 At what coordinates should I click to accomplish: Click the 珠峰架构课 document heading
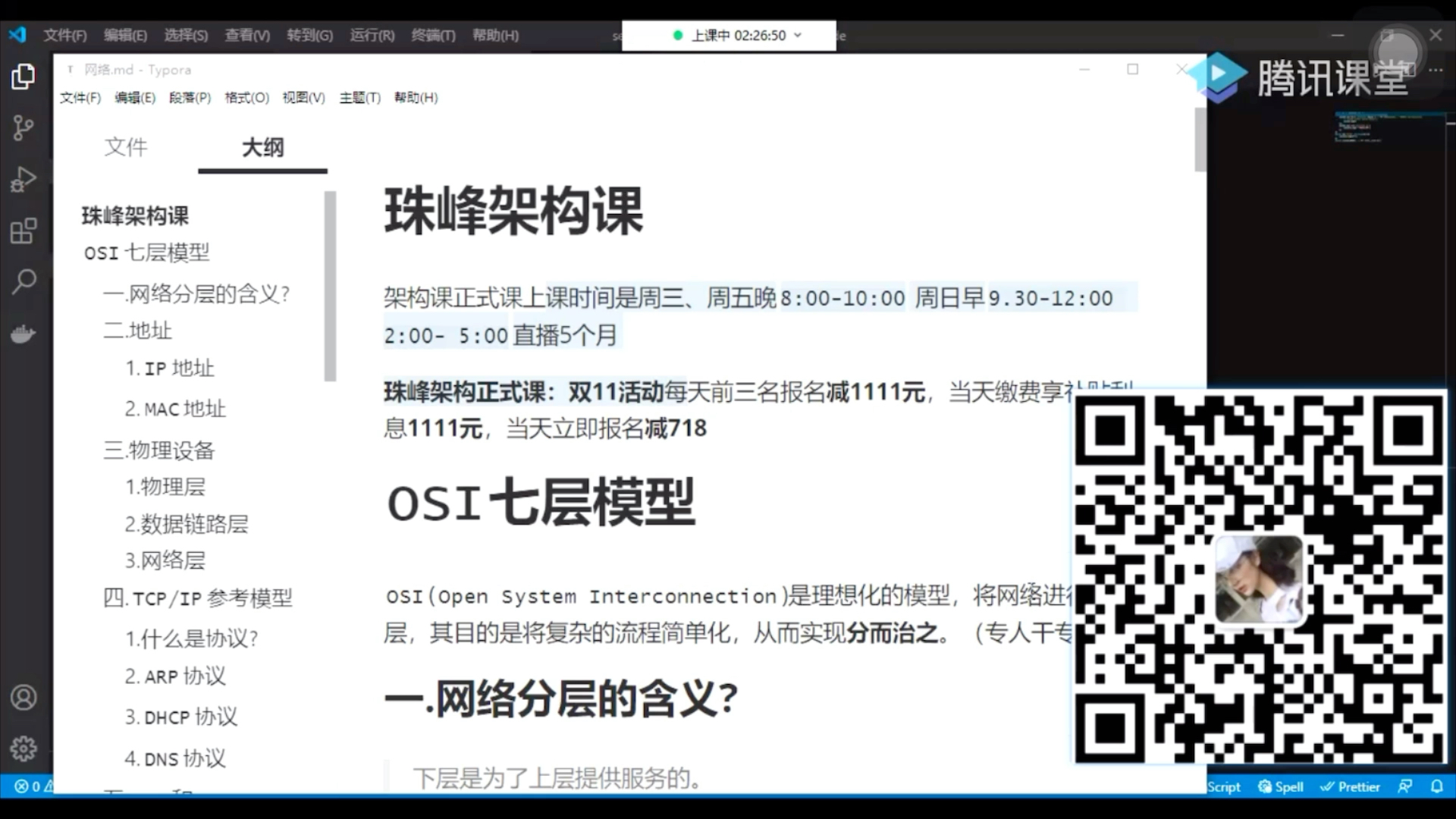coord(514,211)
